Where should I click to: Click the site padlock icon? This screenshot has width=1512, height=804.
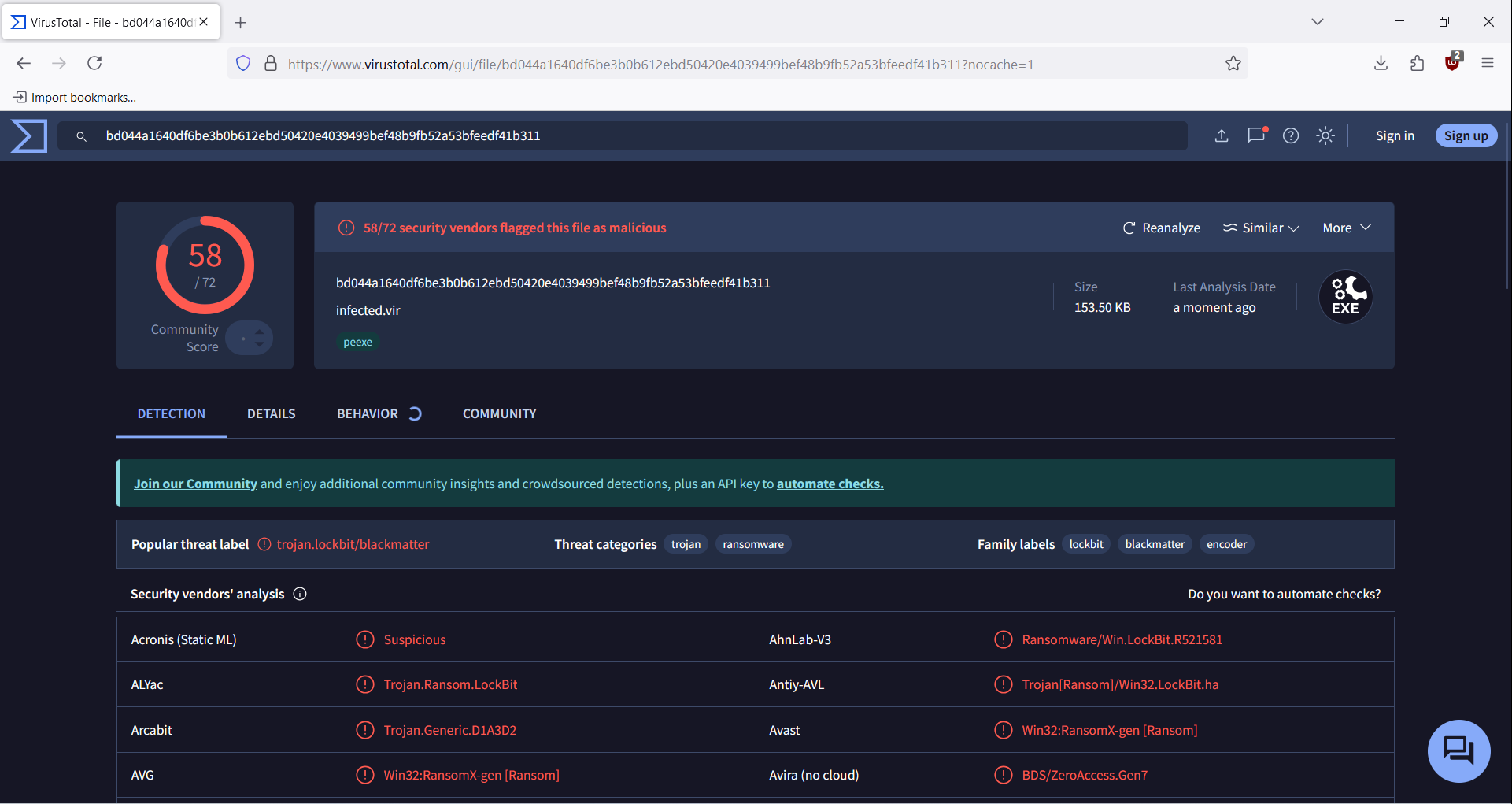pyautogui.click(x=270, y=64)
